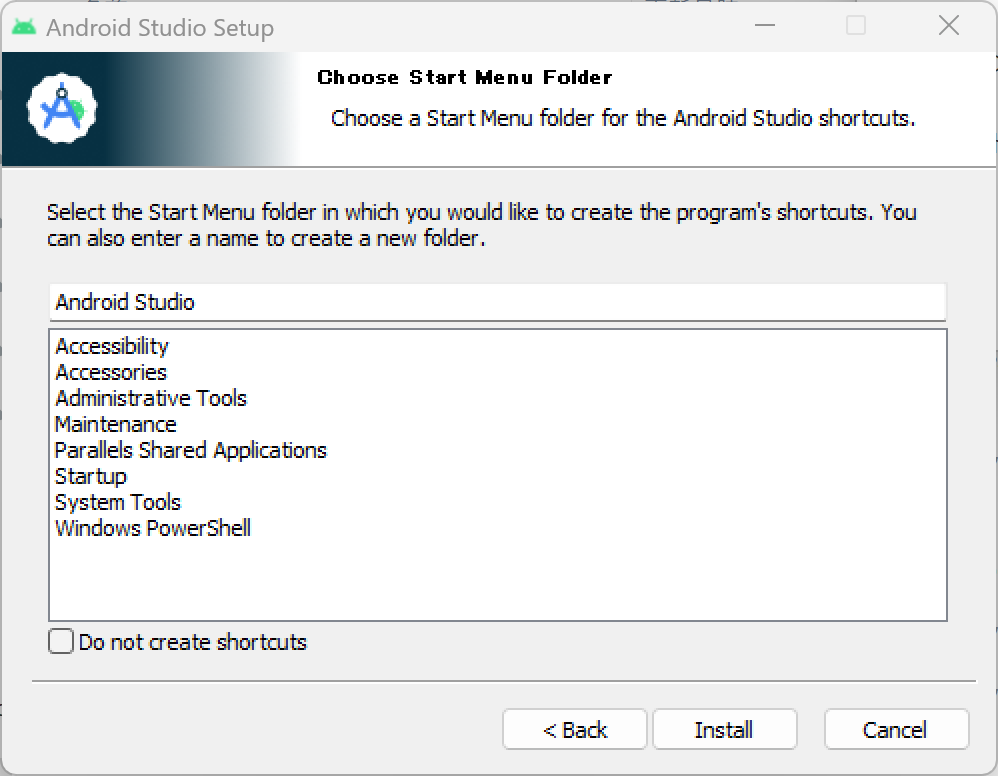998x776 pixels.
Task: Enable Do not create shortcuts checkbox
Action: point(61,642)
